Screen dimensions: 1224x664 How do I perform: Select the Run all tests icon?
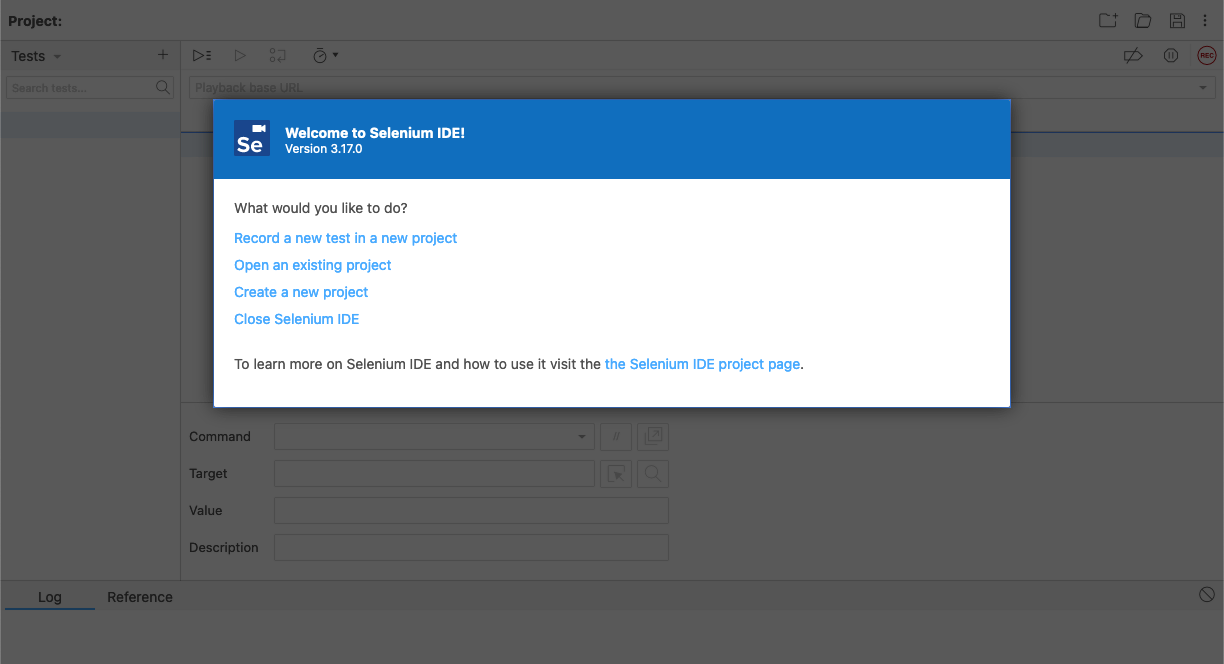[x=202, y=55]
